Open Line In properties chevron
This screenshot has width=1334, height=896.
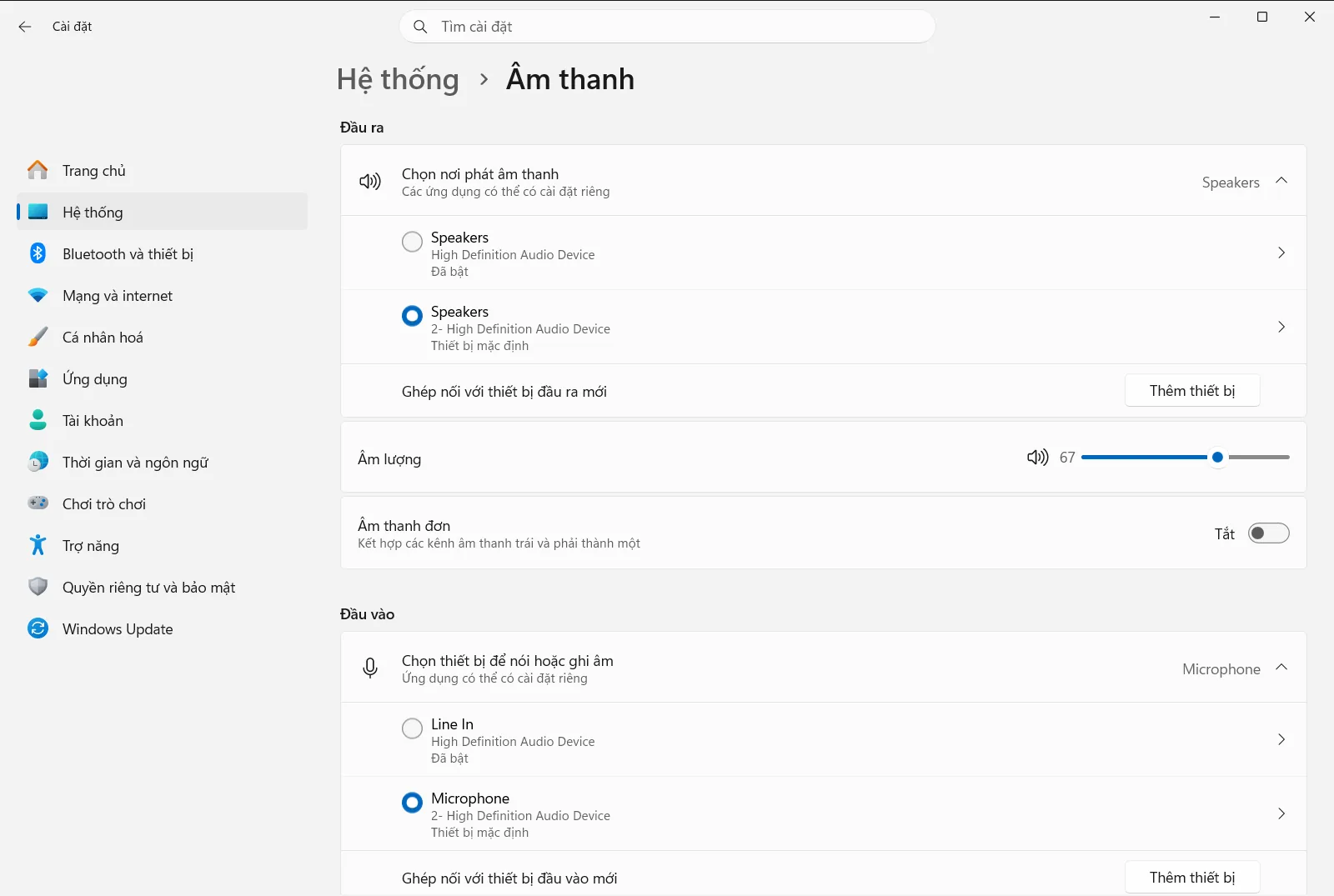point(1281,739)
